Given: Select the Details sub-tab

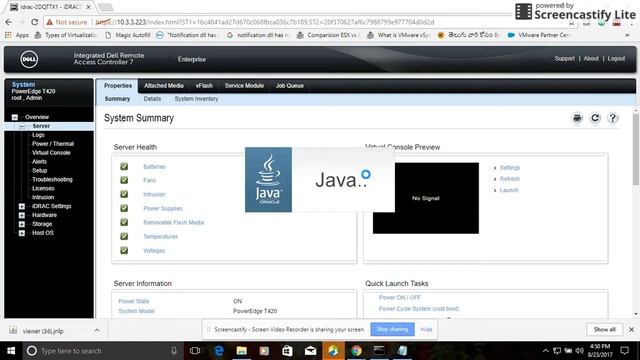Looking at the screenshot, I should pos(152,99).
